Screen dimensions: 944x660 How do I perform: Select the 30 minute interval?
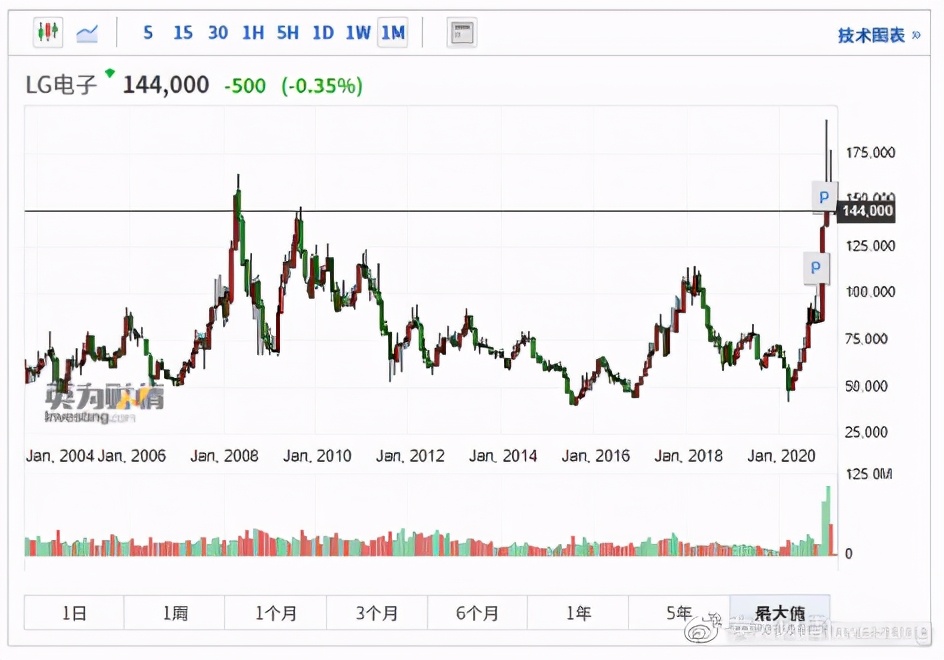coord(218,33)
